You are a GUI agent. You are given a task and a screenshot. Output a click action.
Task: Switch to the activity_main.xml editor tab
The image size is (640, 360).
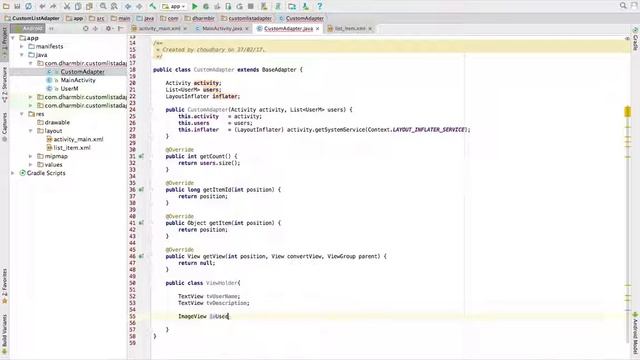[x=158, y=29]
